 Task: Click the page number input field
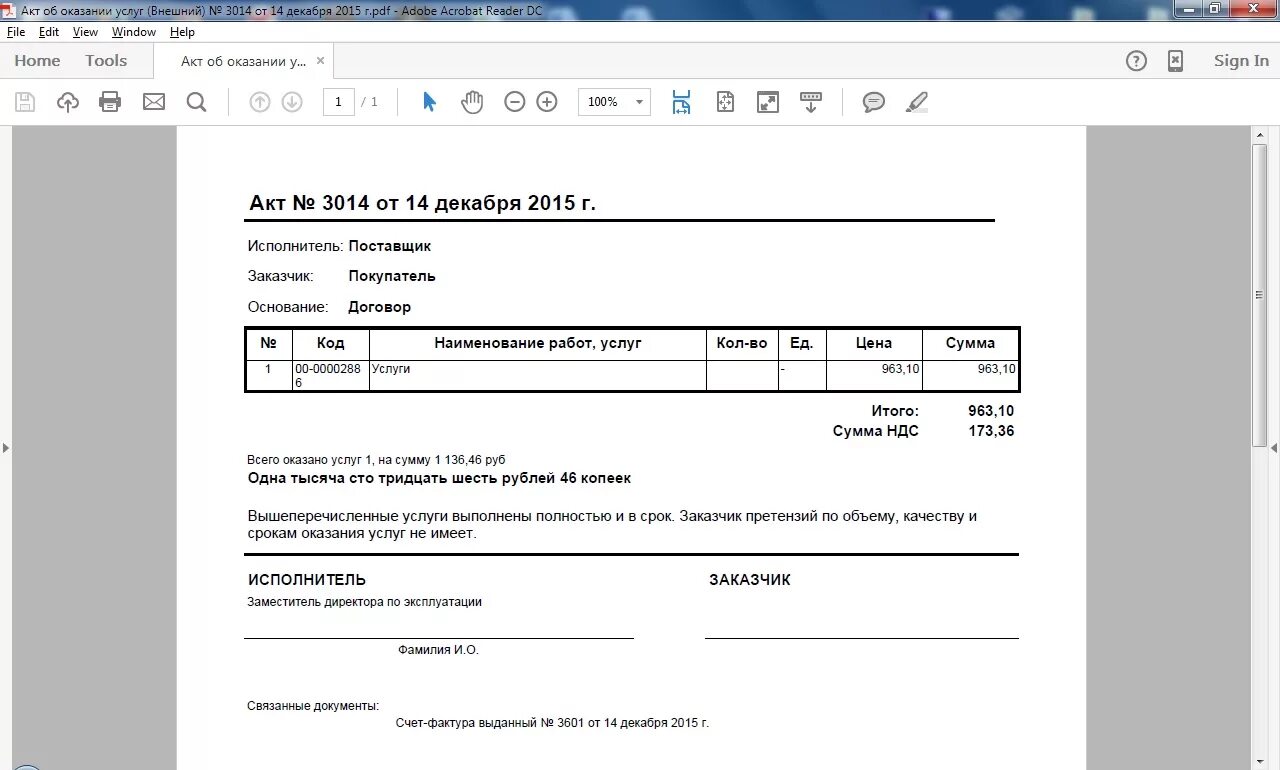point(339,102)
